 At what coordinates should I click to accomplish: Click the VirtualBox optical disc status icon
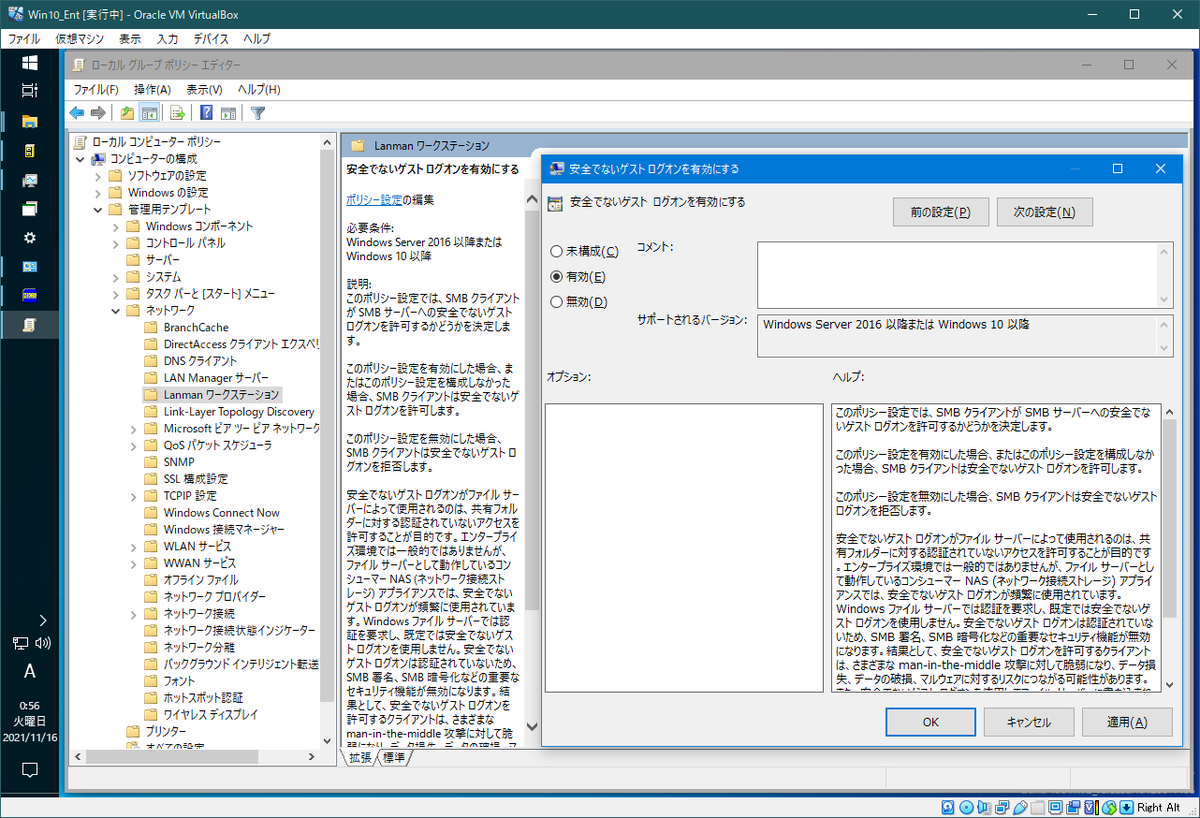pyautogui.click(x=966, y=807)
